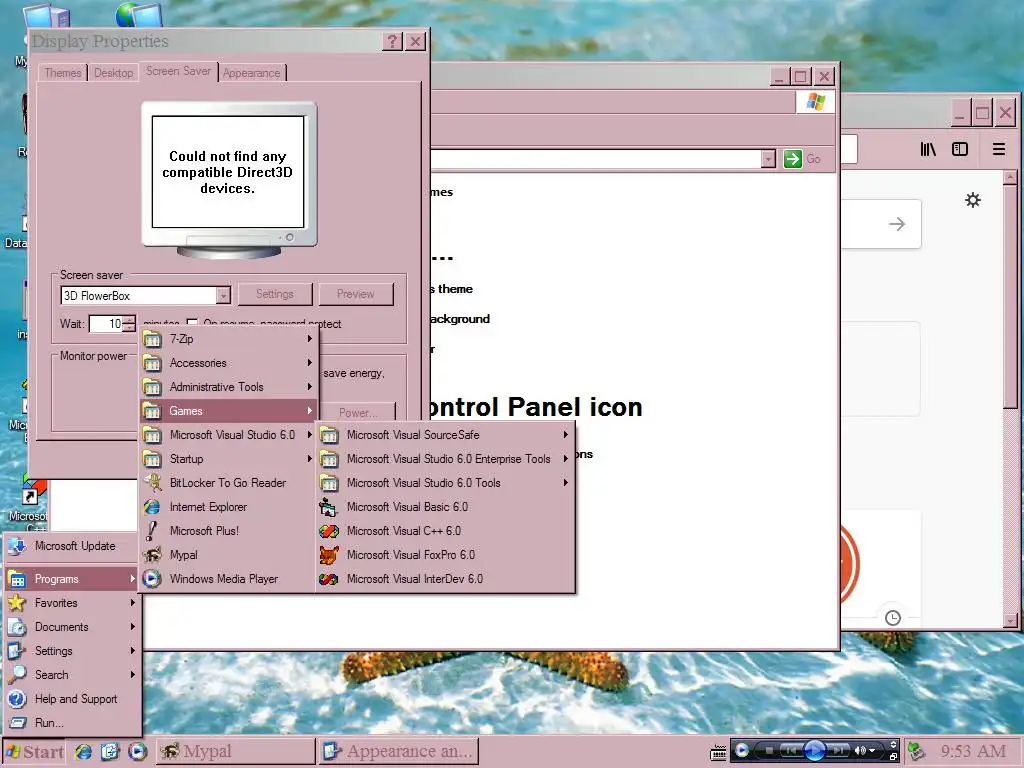The height and width of the screenshot is (768, 1024).
Task: Click the Programs item in Start menu
Action: point(72,579)
